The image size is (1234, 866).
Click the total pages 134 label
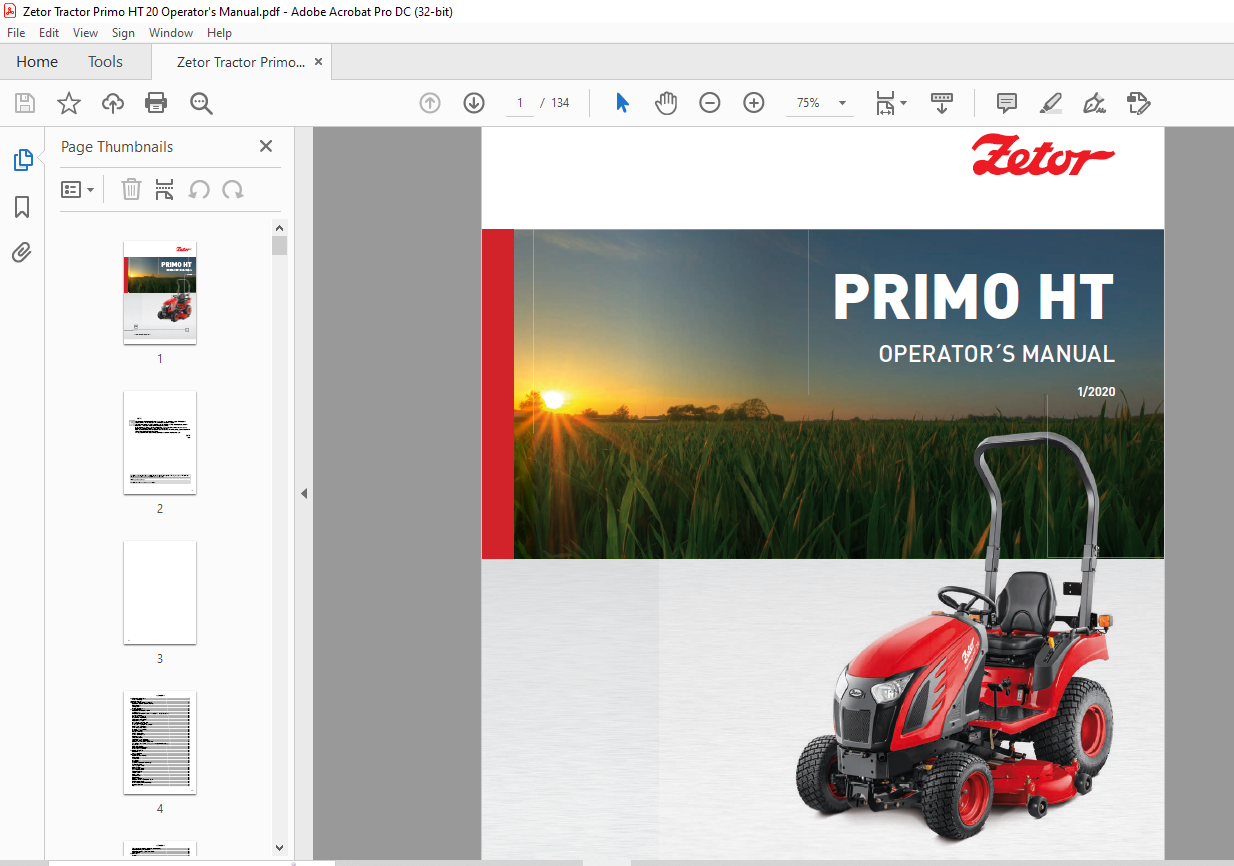click(560, 103)
